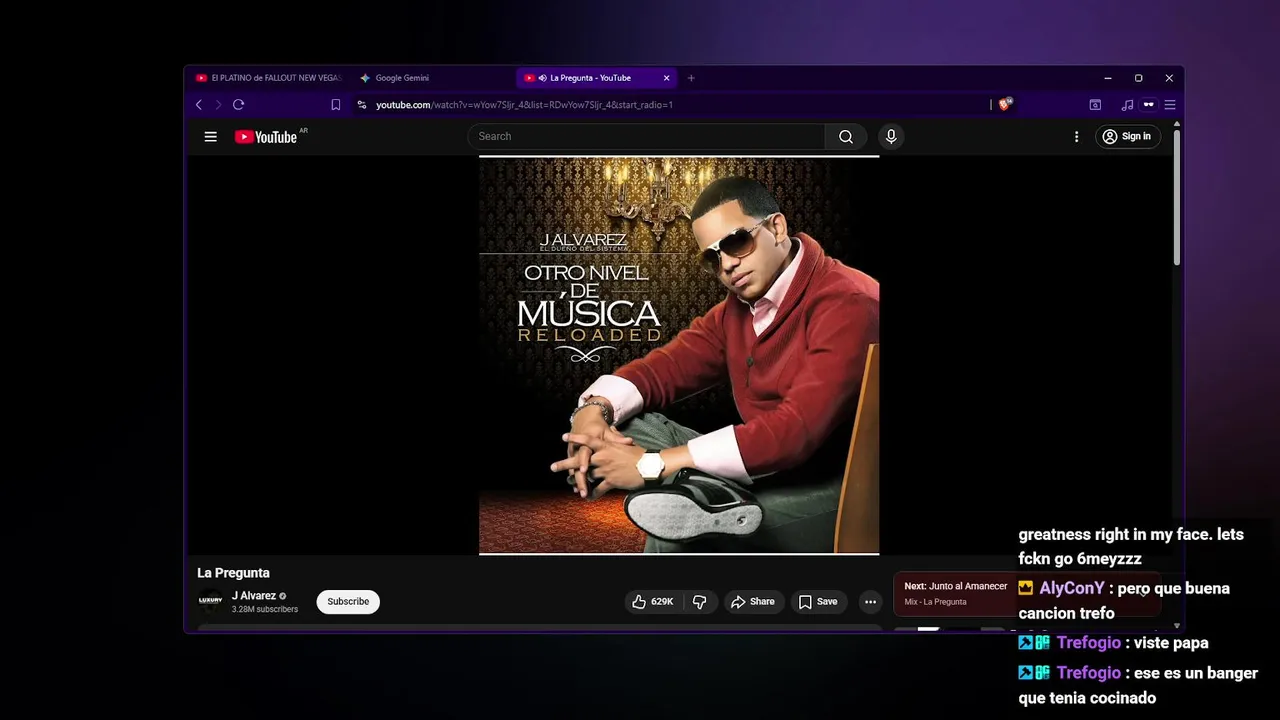
Task: Focus the YouTube Search field
Action: click(x=648, y=137)
